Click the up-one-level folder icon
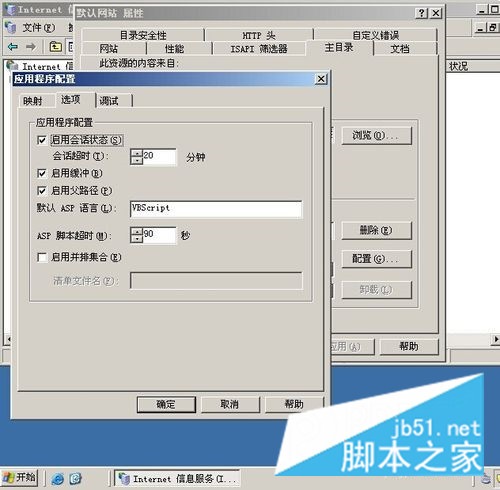The width and height of the screenshot is (500, 490). [55, 46]
